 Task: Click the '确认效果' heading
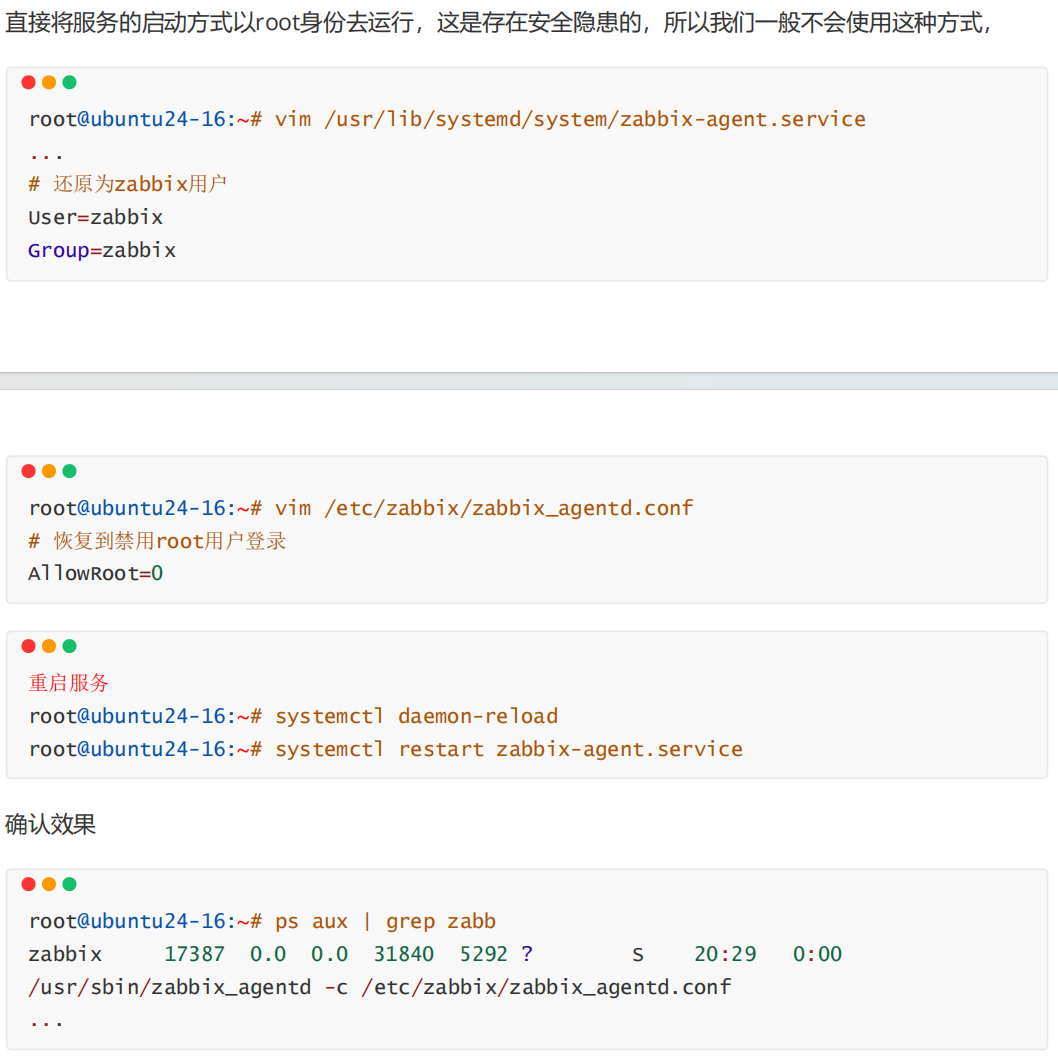[x=51, y=825]
